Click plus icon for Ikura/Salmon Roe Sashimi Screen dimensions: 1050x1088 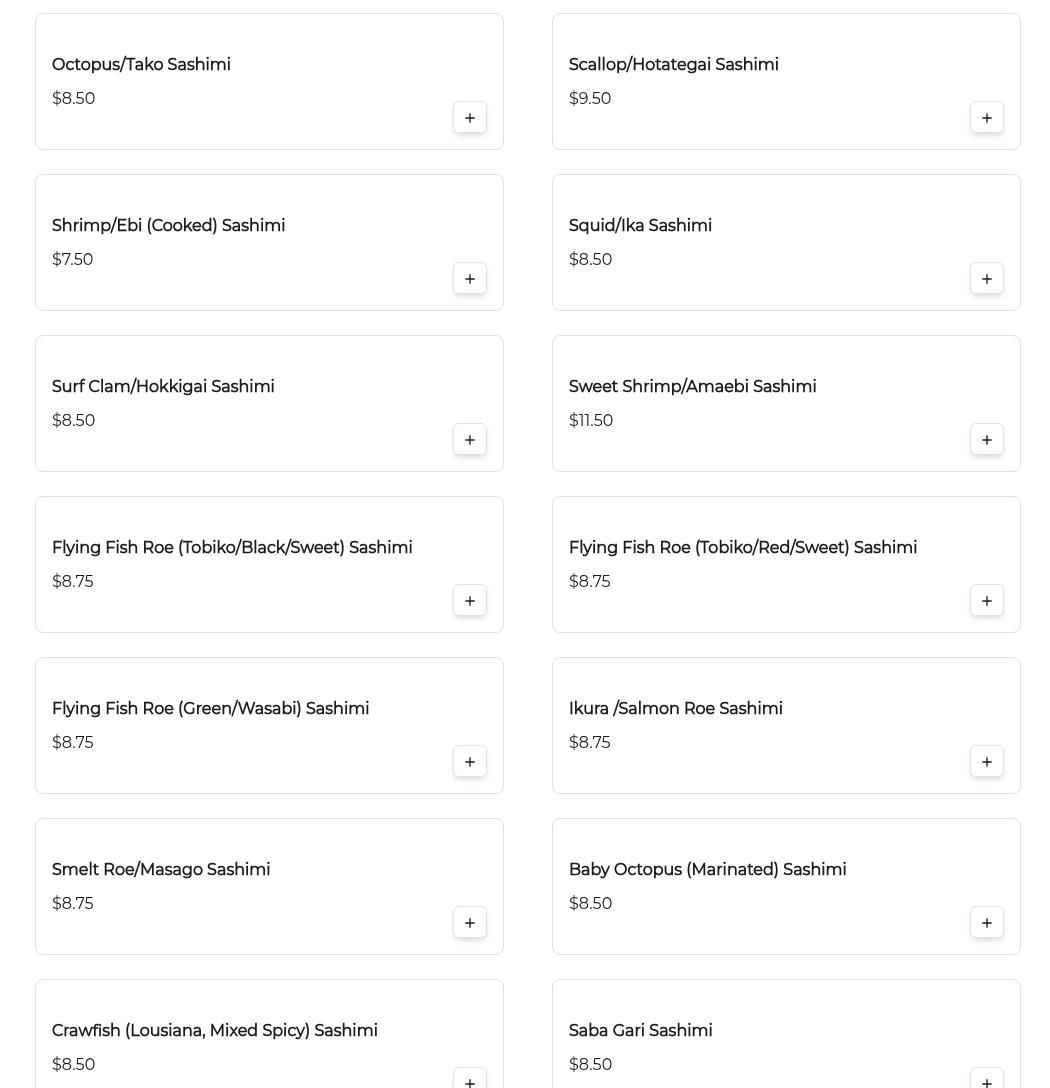(987, 762)
